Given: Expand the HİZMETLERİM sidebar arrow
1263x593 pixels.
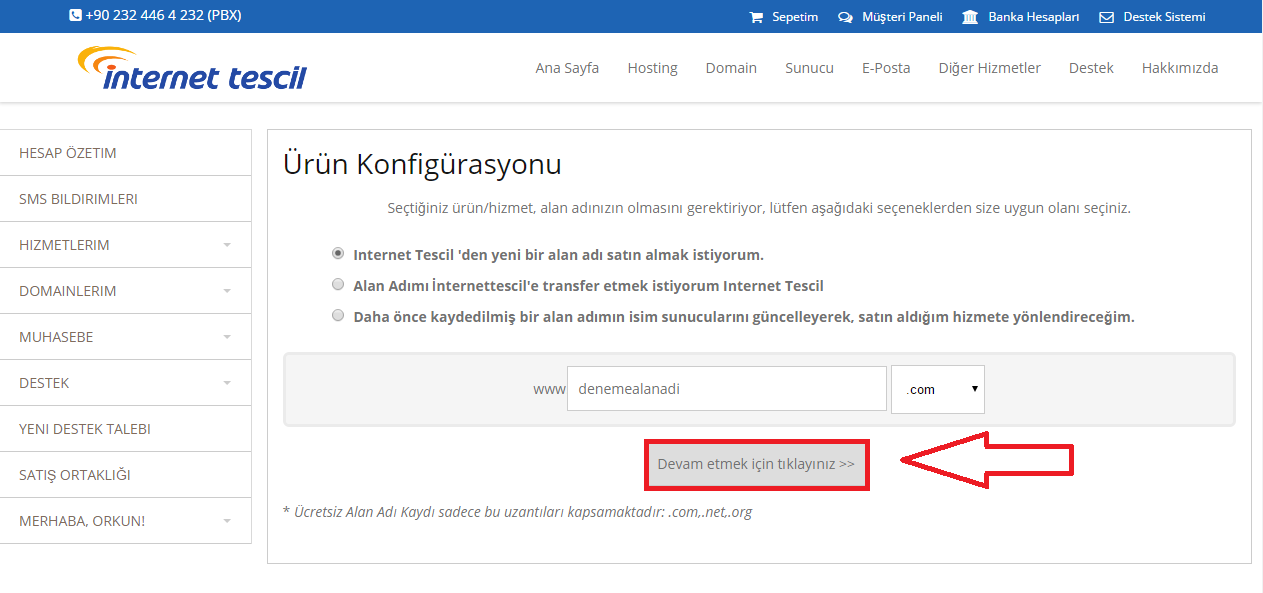Looking at the screenshot, I should (x=227, y=245).
